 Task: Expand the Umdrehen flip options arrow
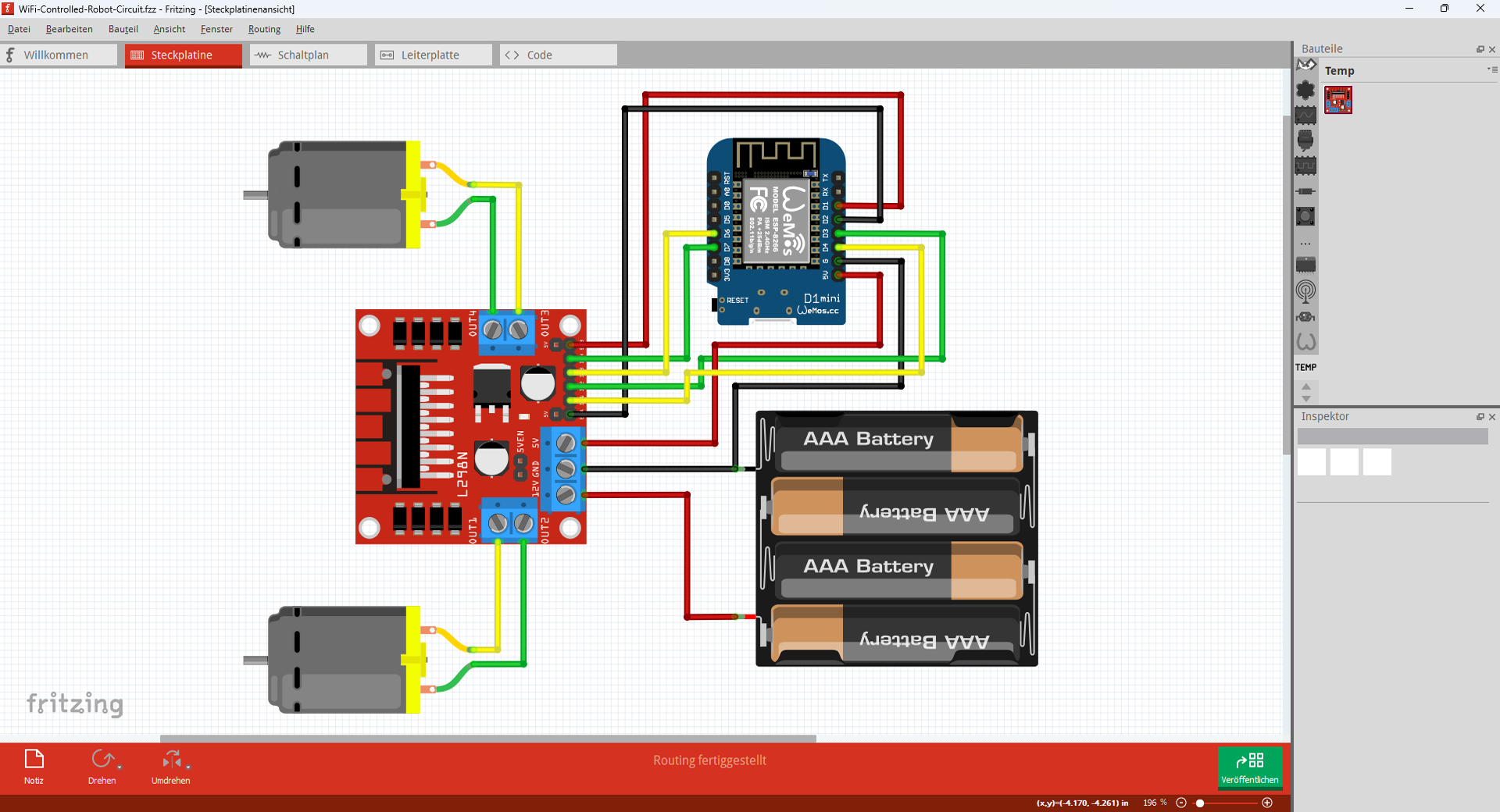(x=188, y=767)
